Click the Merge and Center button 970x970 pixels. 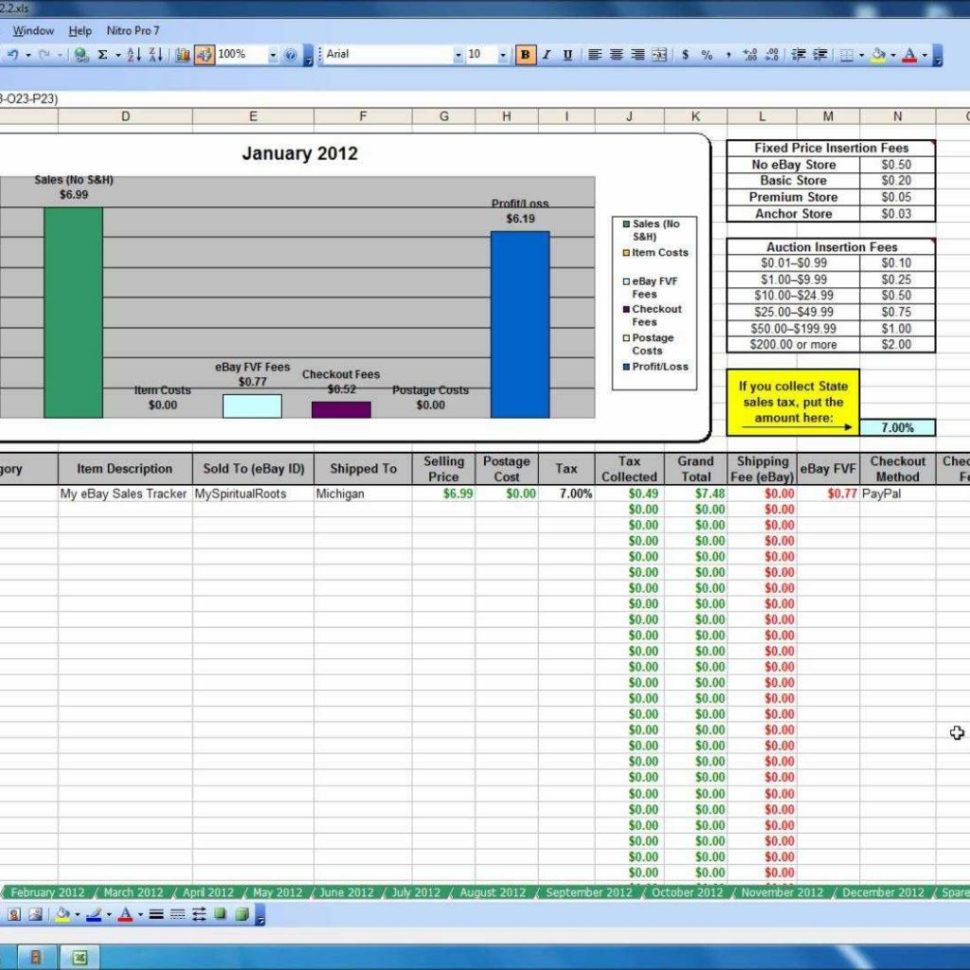tap(657, 55)
